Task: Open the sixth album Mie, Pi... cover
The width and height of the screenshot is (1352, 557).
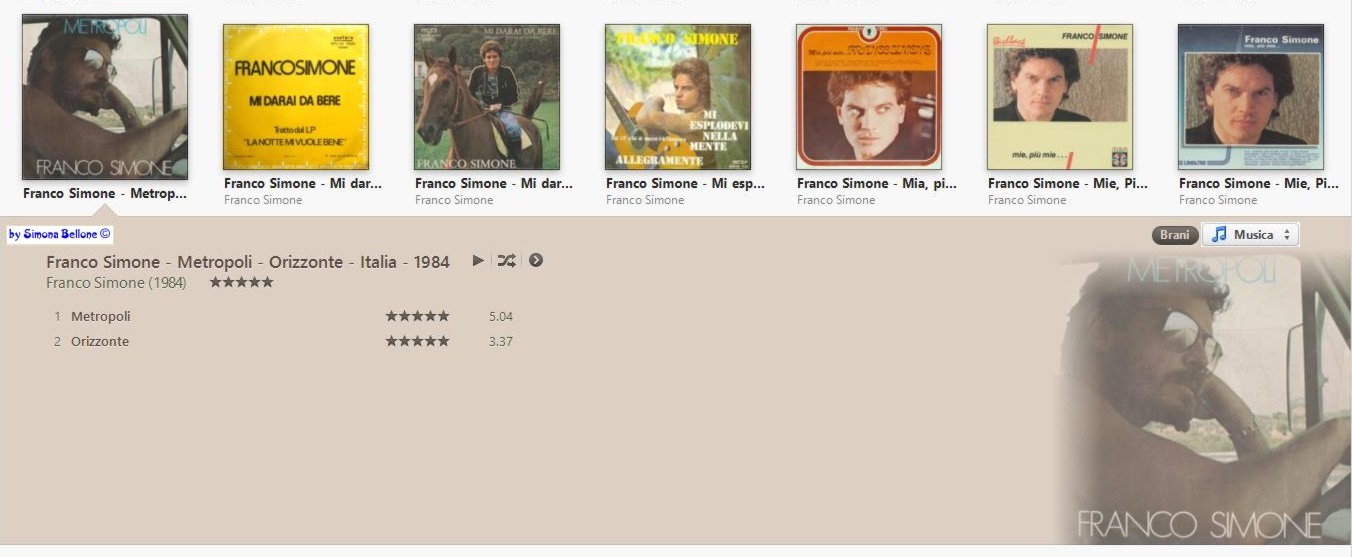Action: (x=1060, y=97)
